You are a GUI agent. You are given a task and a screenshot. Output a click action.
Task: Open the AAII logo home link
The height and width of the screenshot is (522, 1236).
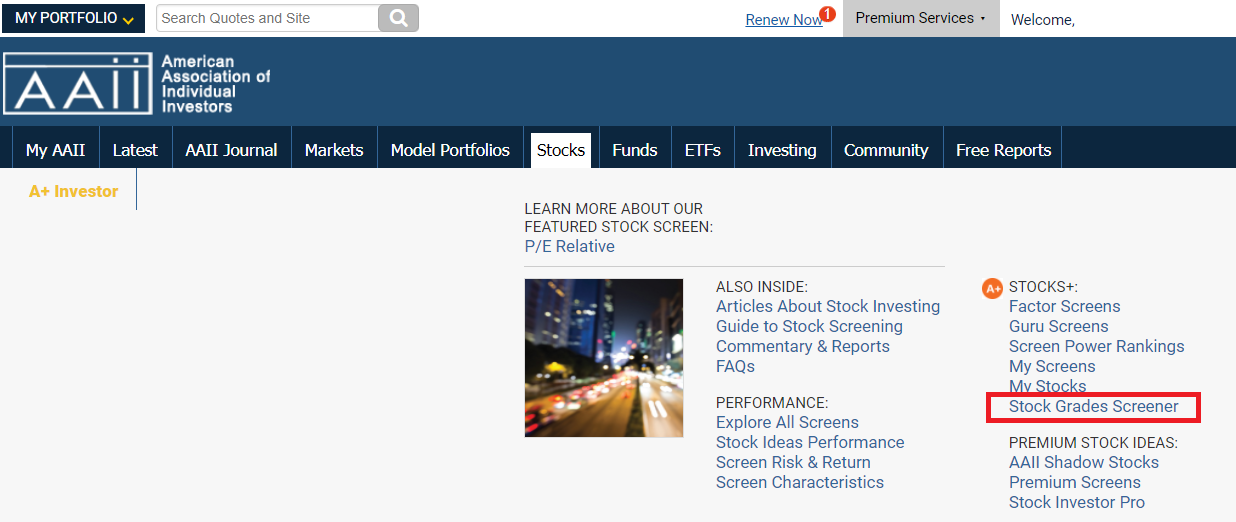click(x=137, y=84)
